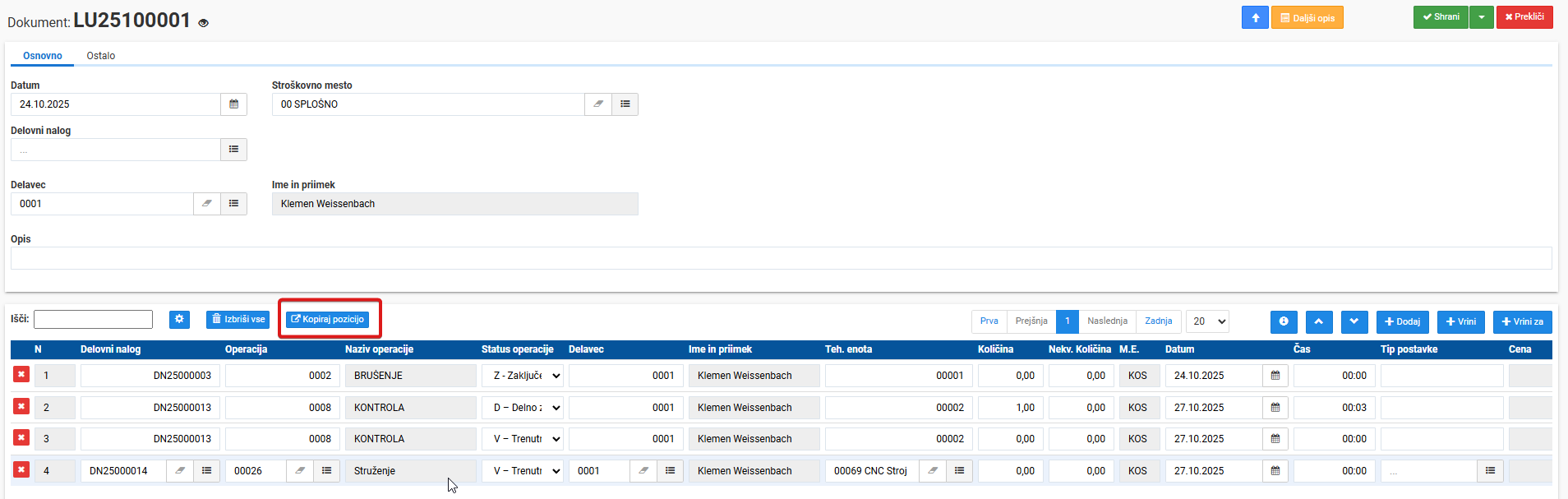Open the Stroškovno mesto list lookup icon

click(625, 104)
